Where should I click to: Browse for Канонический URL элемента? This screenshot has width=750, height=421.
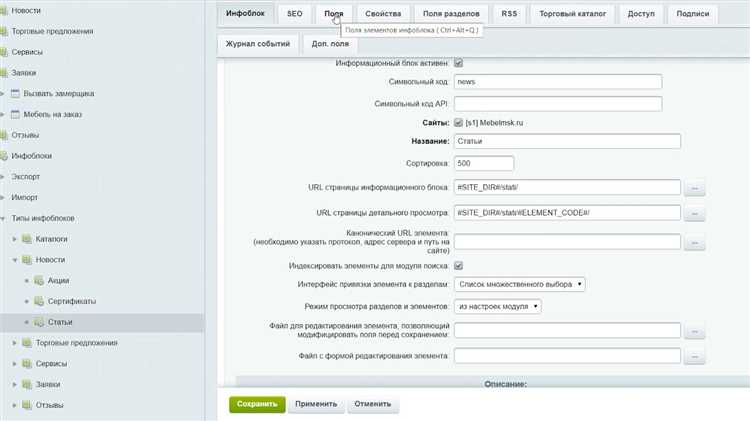[695, 243]
